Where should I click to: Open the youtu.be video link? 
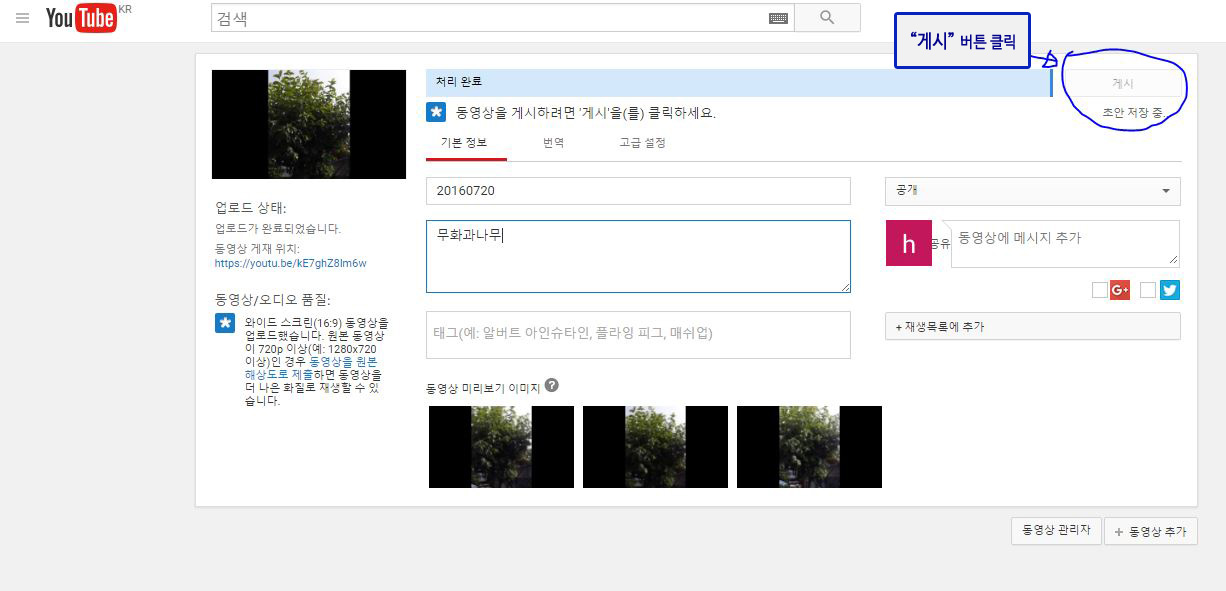pyautogui.click(x=290, y=264)
